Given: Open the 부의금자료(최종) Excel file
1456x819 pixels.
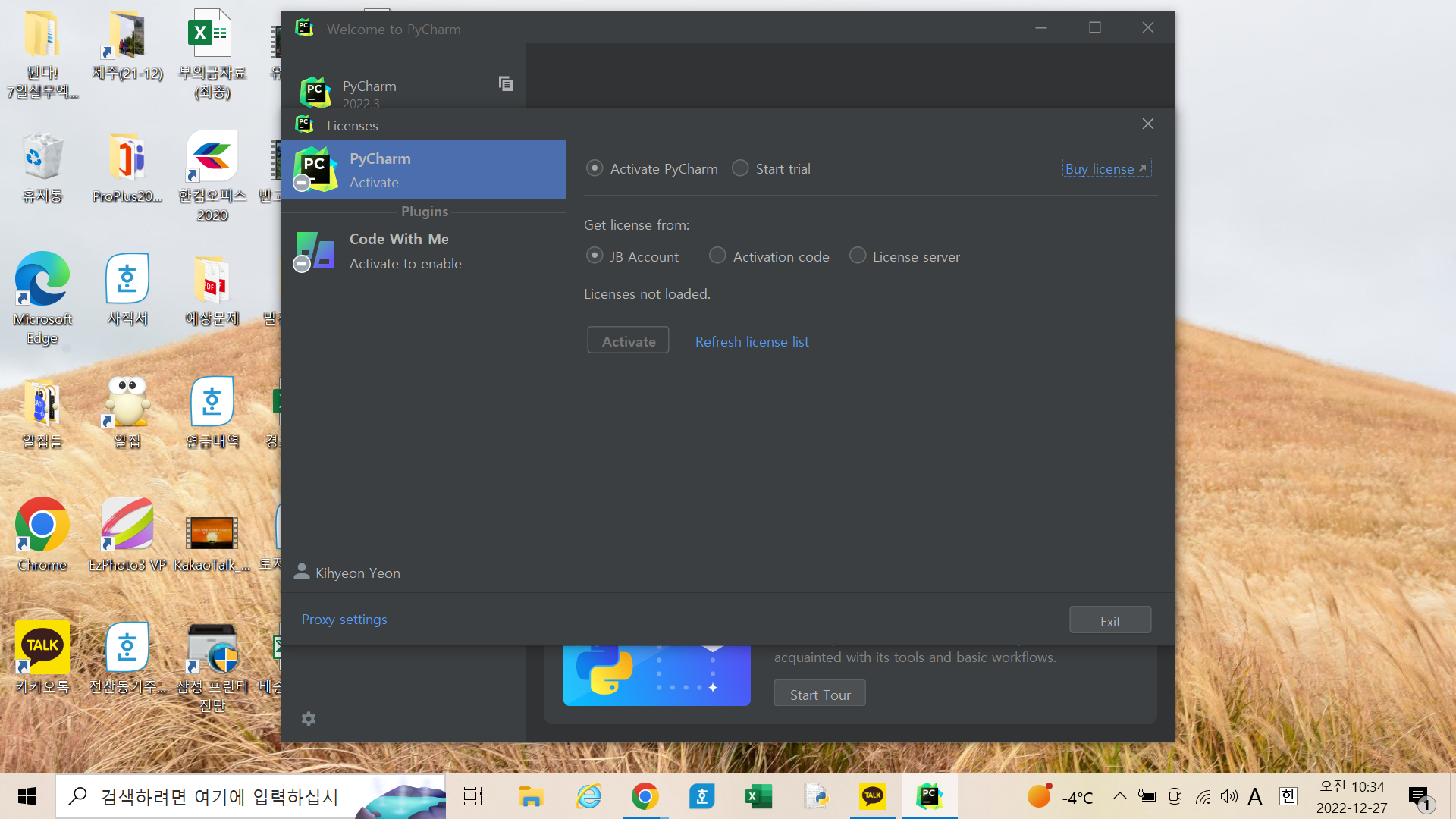Looking at the screenshot, I should (212, 55).
